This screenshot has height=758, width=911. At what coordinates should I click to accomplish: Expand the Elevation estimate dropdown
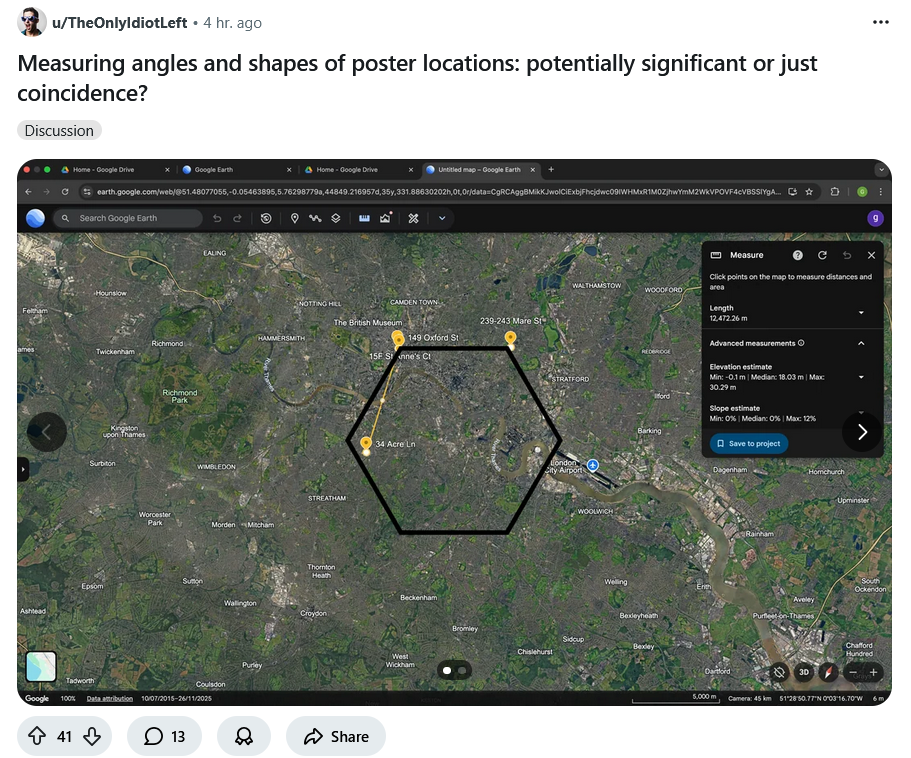861,377
